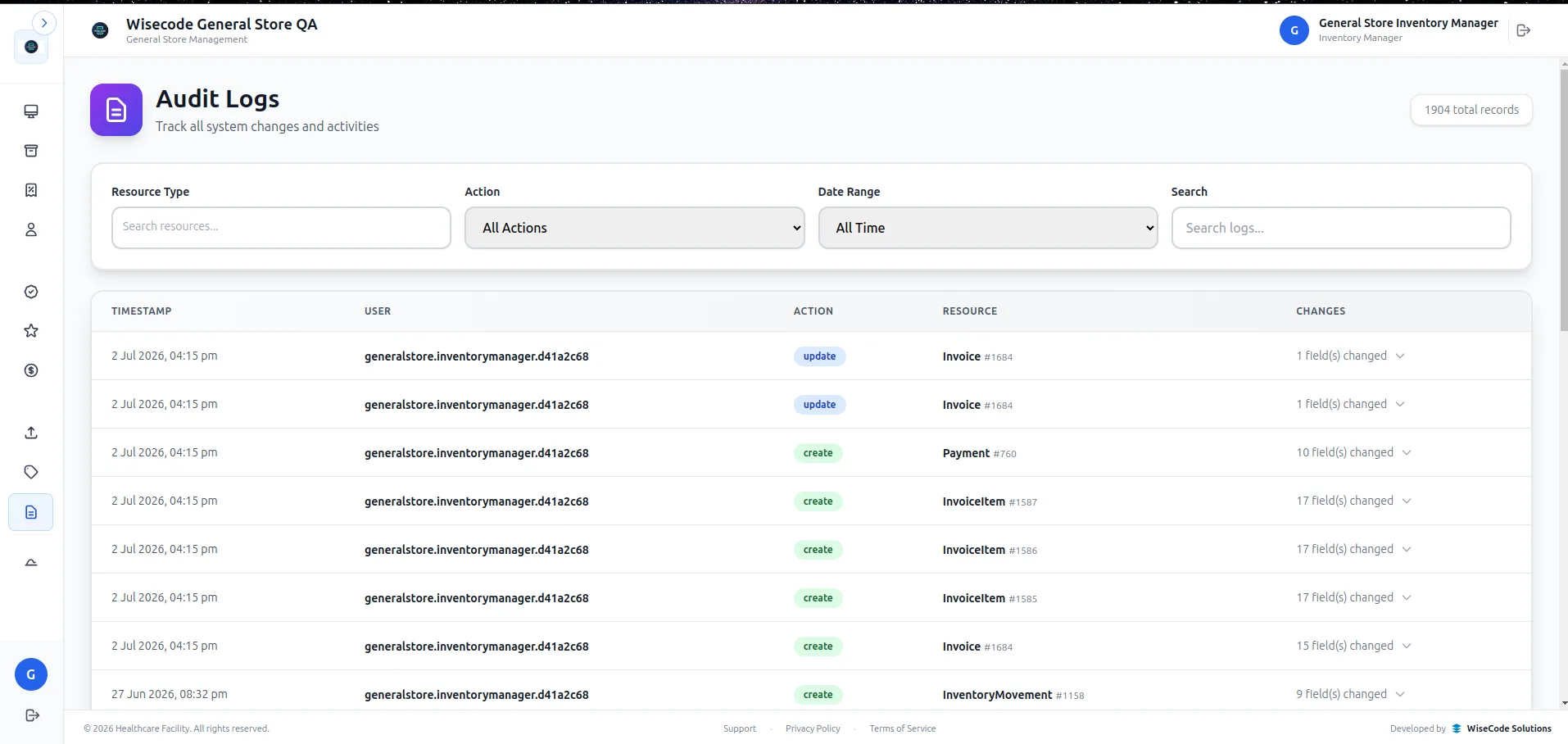Click the username in the Payment #760 row
This screenshot has height=744, width=1568.
pyautogui.click(x=477, y=453)
